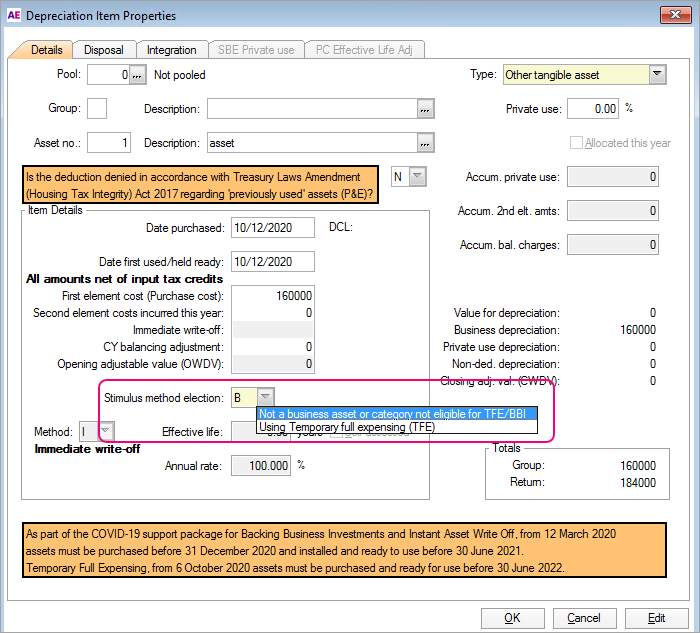Choose Not a business asset option
The height and width of the screenshot is (633, 700).
pos(397,413)
